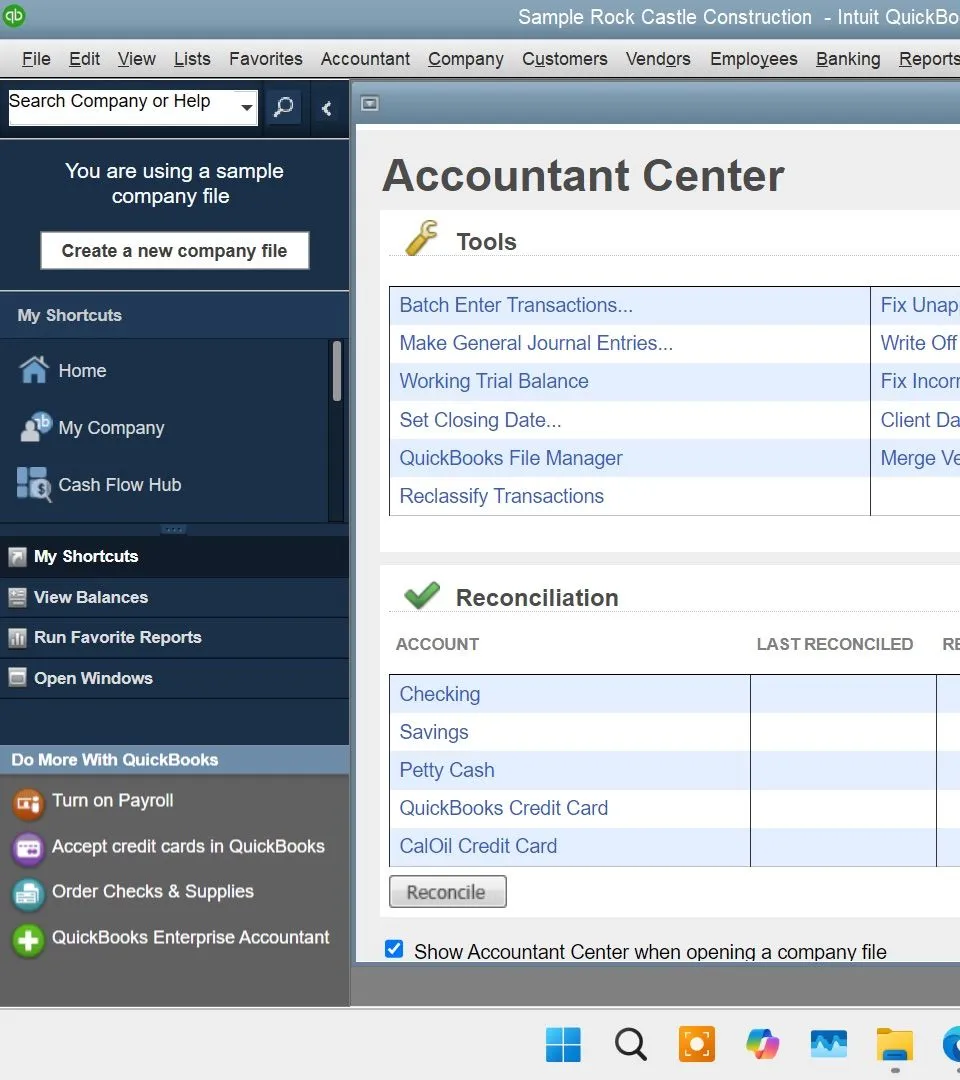Open Working Trial Balance link

pos(494,381)
